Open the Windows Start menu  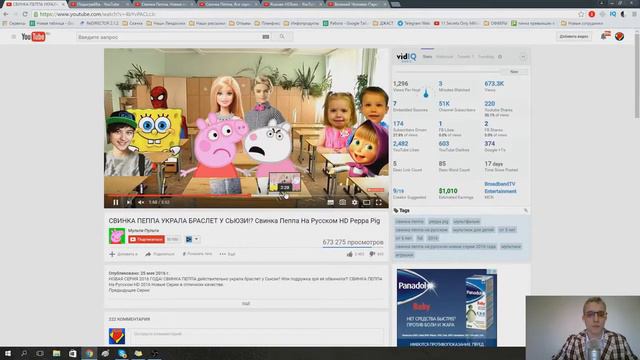(x=8, y=353)
